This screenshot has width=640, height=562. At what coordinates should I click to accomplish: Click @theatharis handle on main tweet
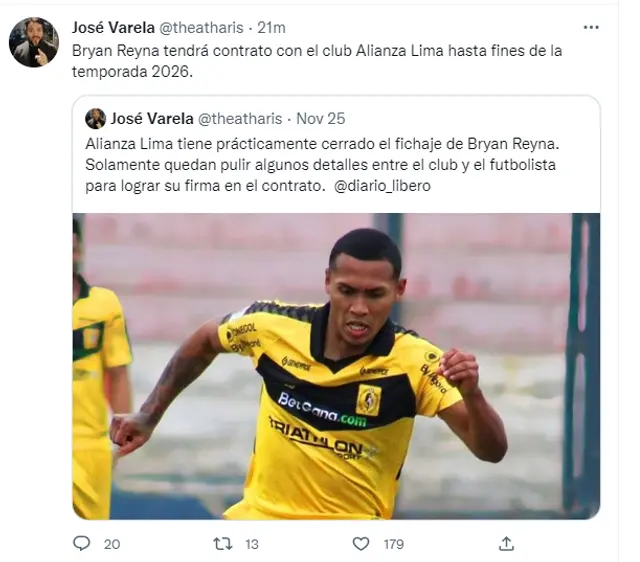201,28
